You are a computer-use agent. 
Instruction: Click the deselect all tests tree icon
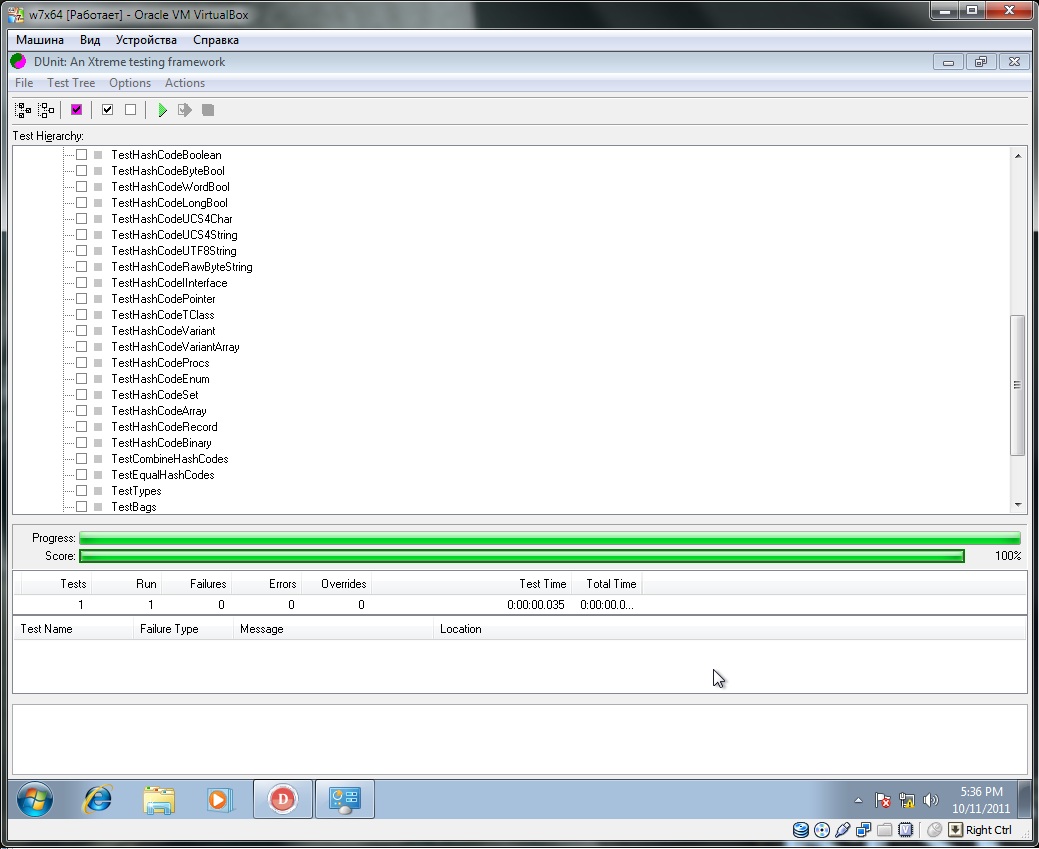46,110
